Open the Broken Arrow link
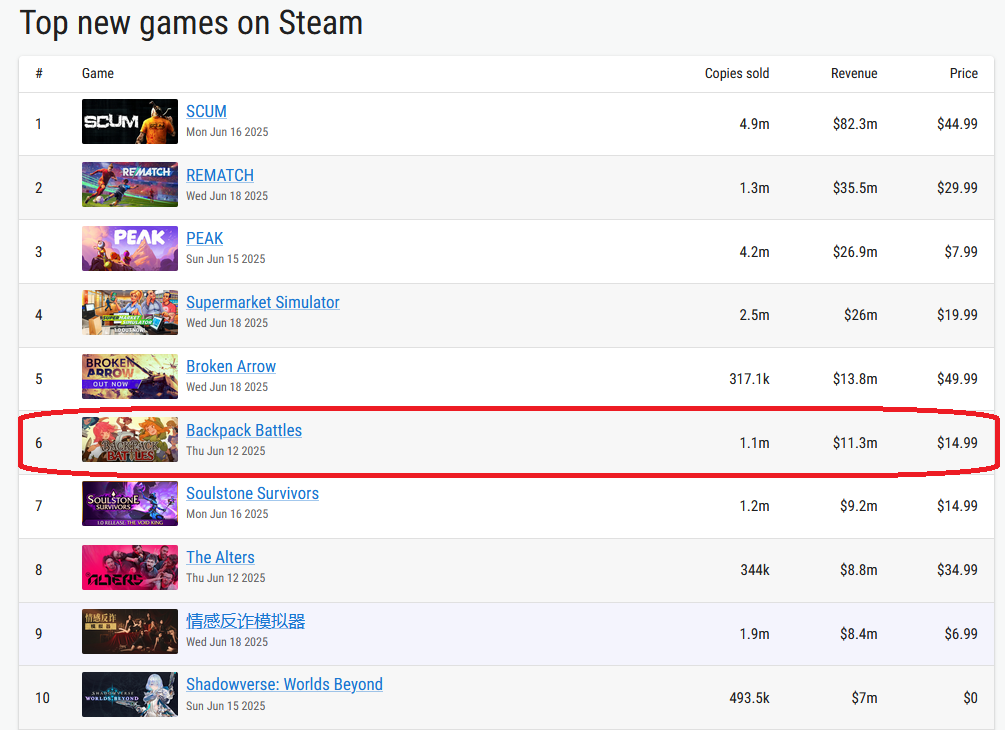 coord(231,367)
